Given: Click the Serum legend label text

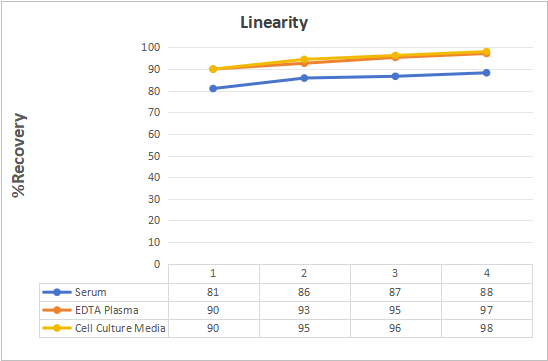Looking at the screenshot, I should [x=91, y=292].
